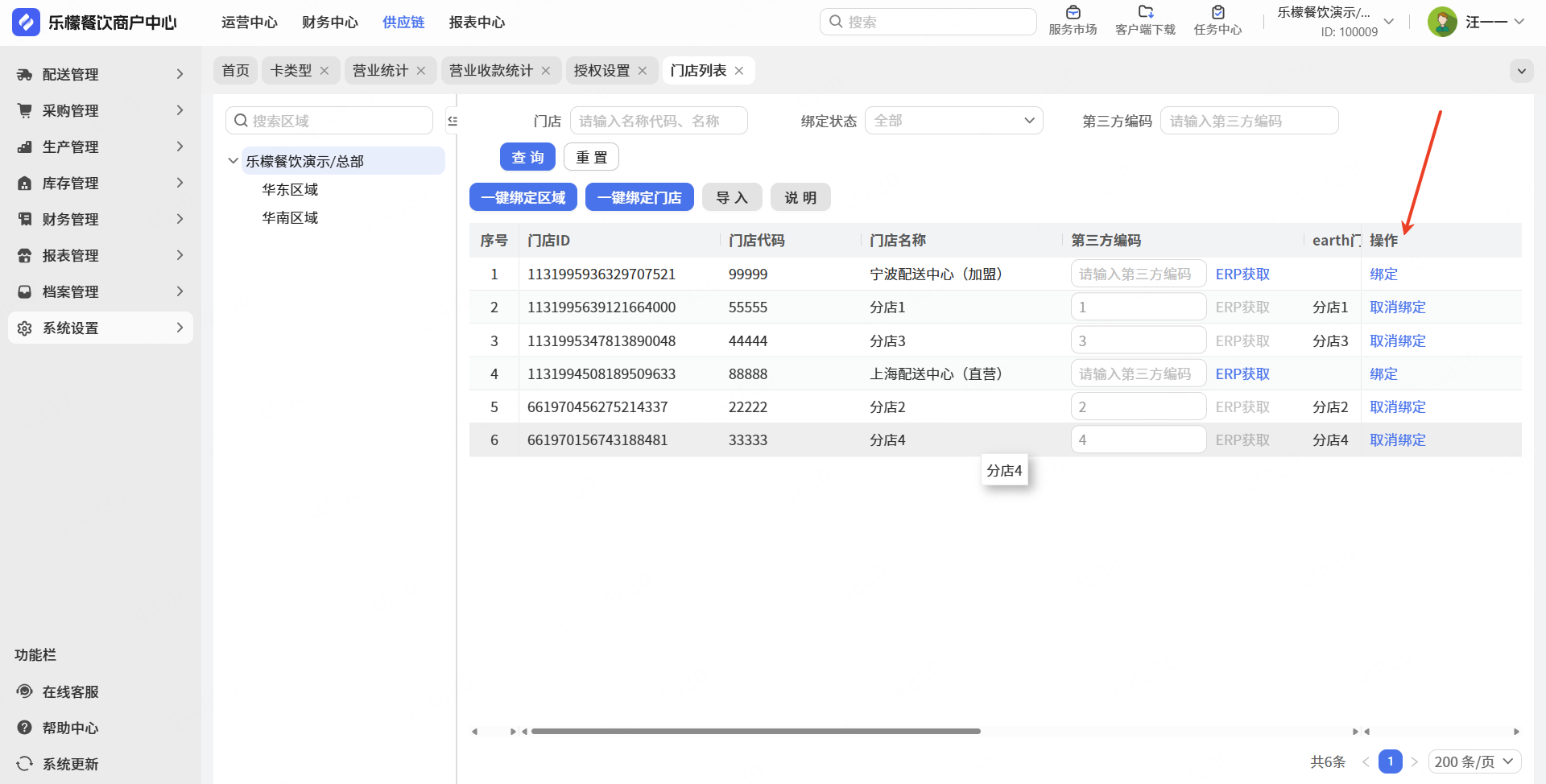Screen dimensions: 1546x784
Task: Click the 档案管理 icon
Action: 25,291
